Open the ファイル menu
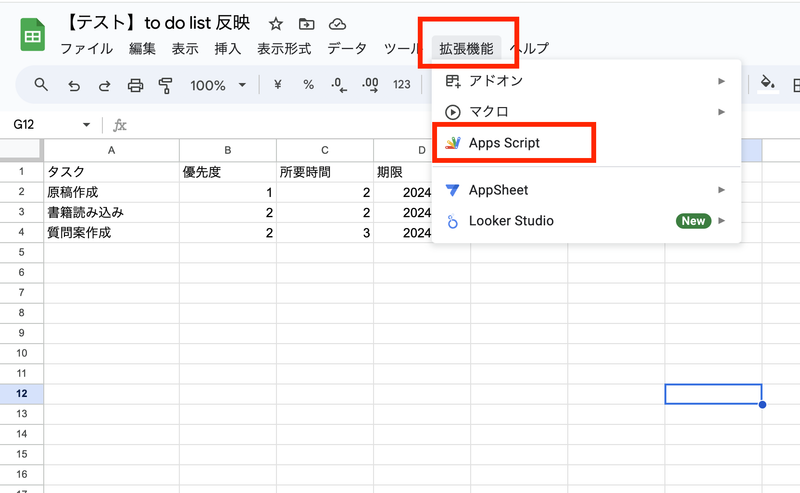Image resolution: width=800 pixels, height=493 pixels. click(x=86, y=48)
